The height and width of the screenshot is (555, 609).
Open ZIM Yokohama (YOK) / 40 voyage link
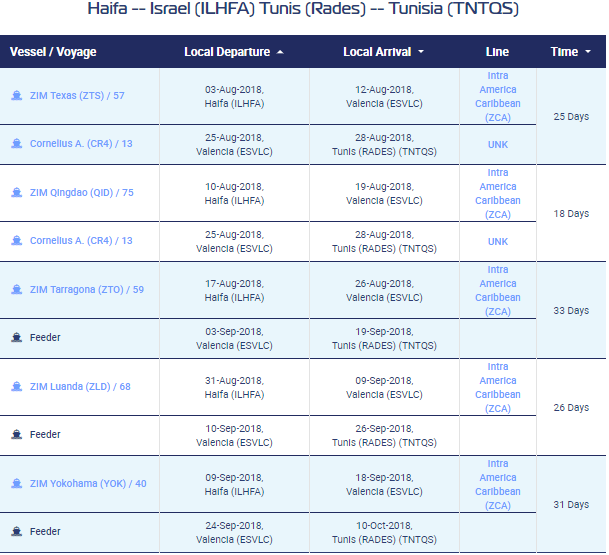(x=88, y=484)
